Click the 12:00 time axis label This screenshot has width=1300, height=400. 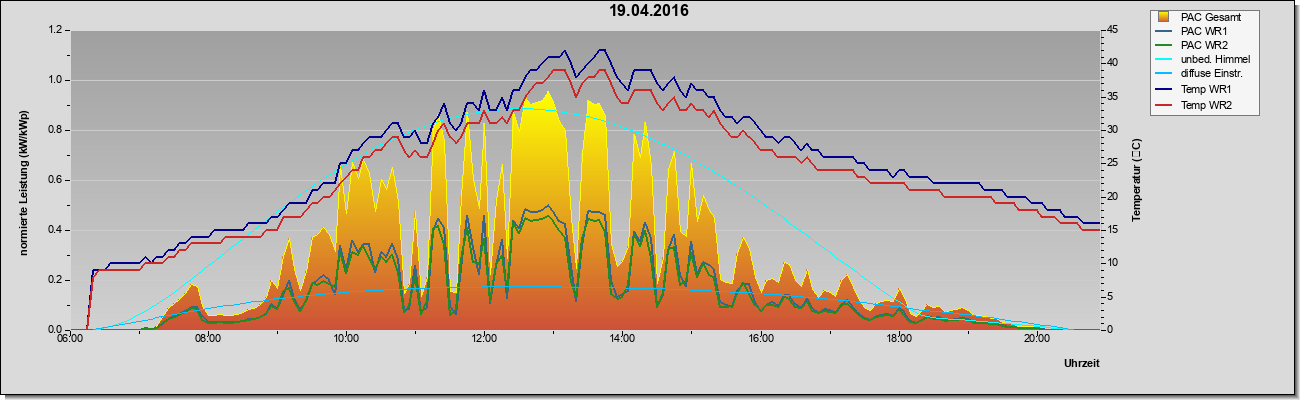[x=484, y=339]
